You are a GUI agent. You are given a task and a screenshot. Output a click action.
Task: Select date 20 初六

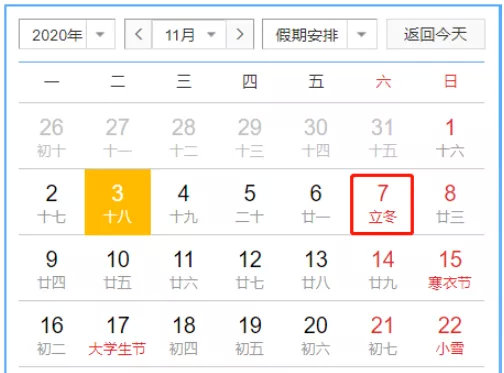click(316, 334)
